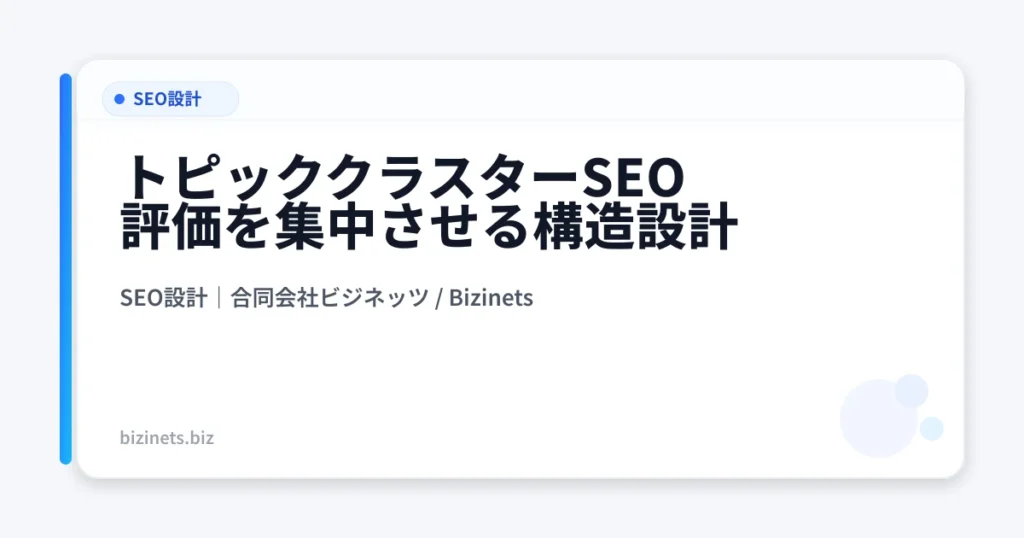Click the small light-blue circle at bottom right
The height and width of the screenshot is (538, 1024).
[931, 428]
